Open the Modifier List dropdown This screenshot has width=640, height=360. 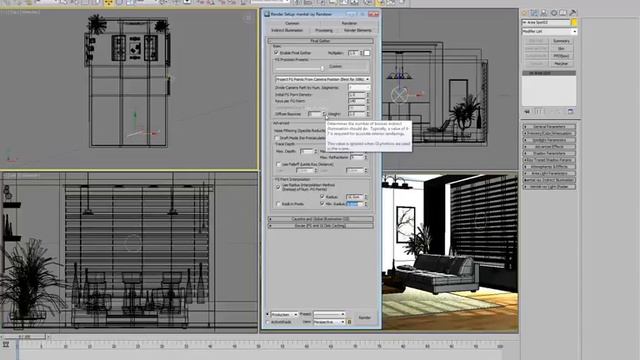(x=549, y=31)
